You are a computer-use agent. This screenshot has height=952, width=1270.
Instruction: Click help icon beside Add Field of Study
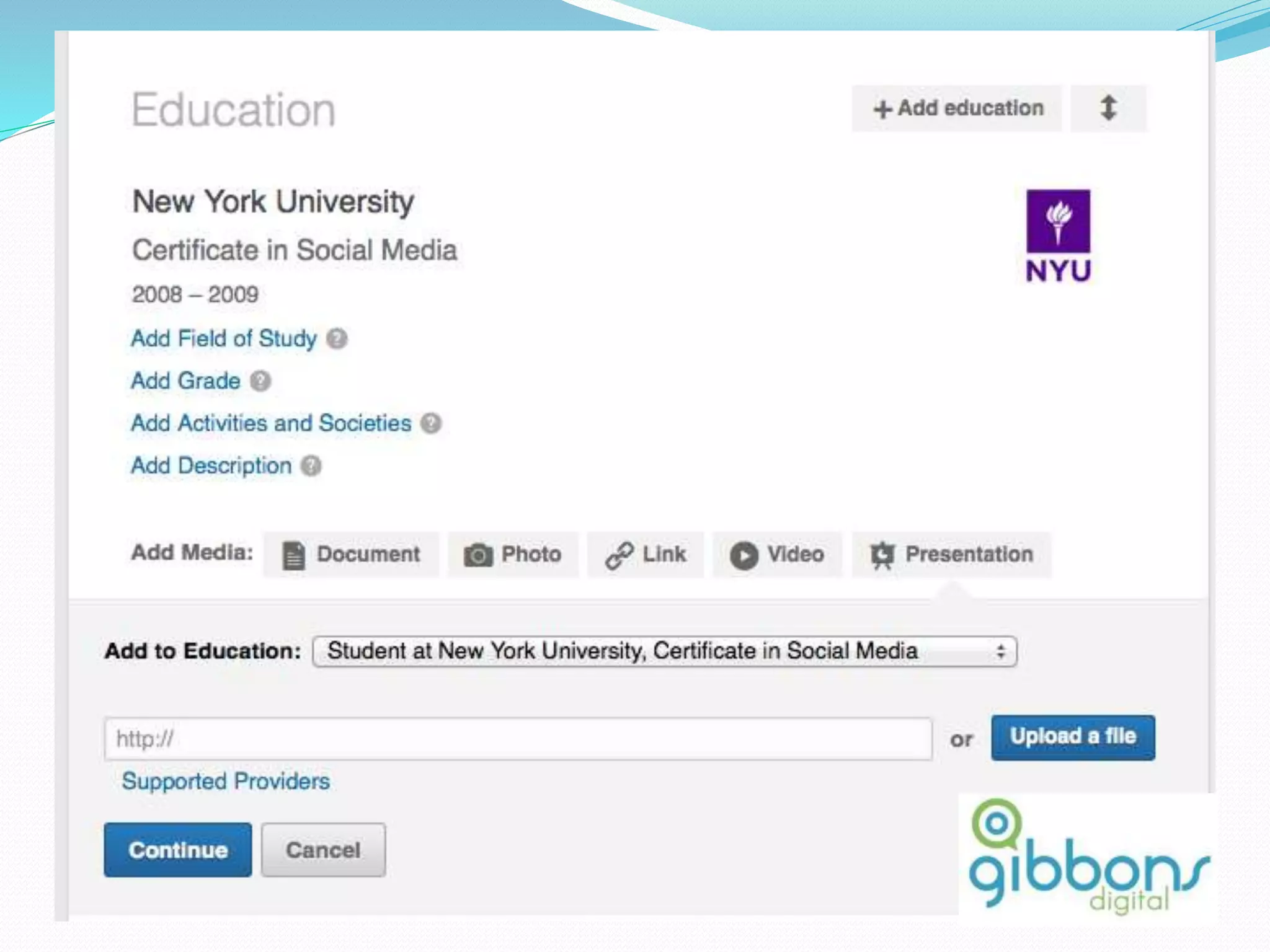(x=337, y=339)
